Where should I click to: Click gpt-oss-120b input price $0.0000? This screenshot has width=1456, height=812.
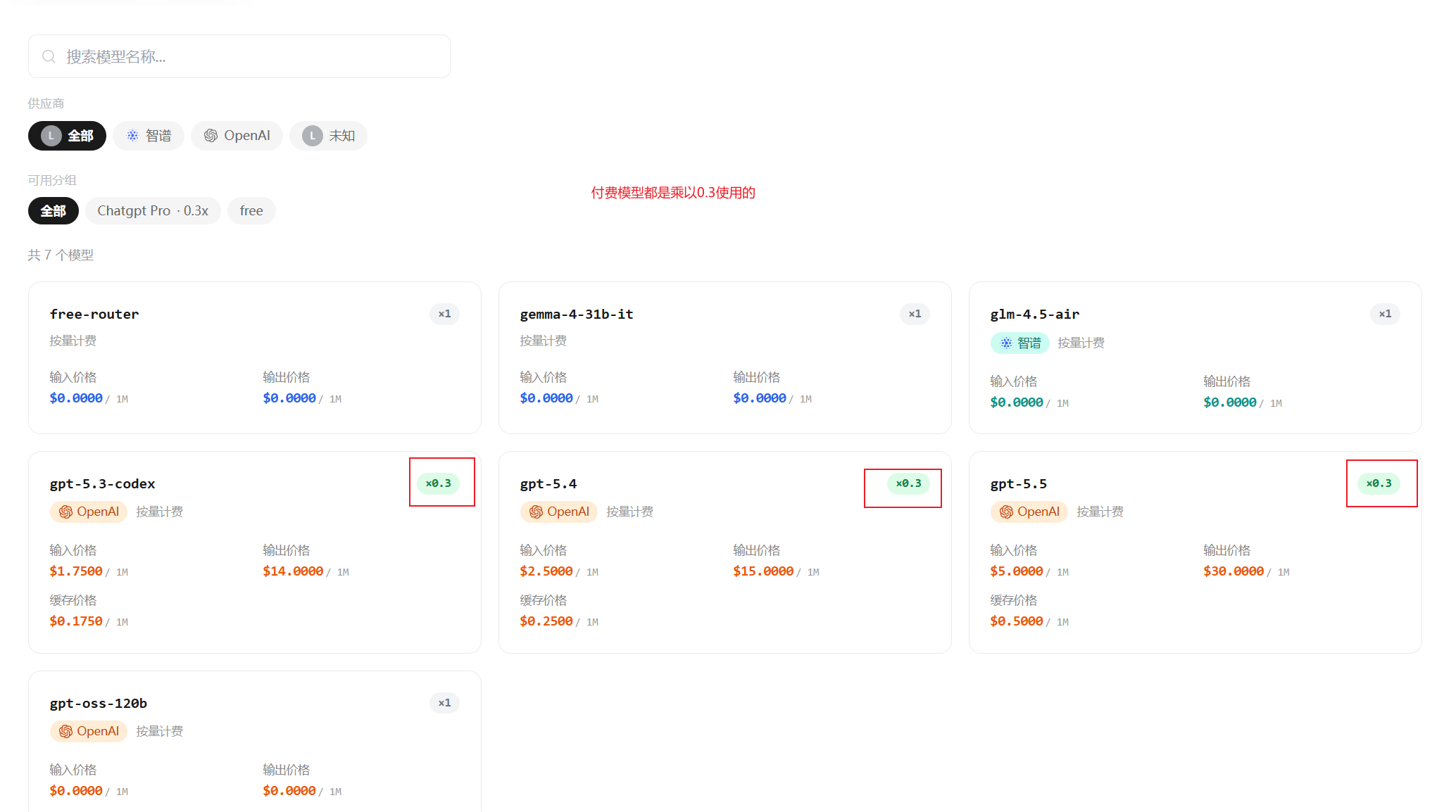(76, 791)
